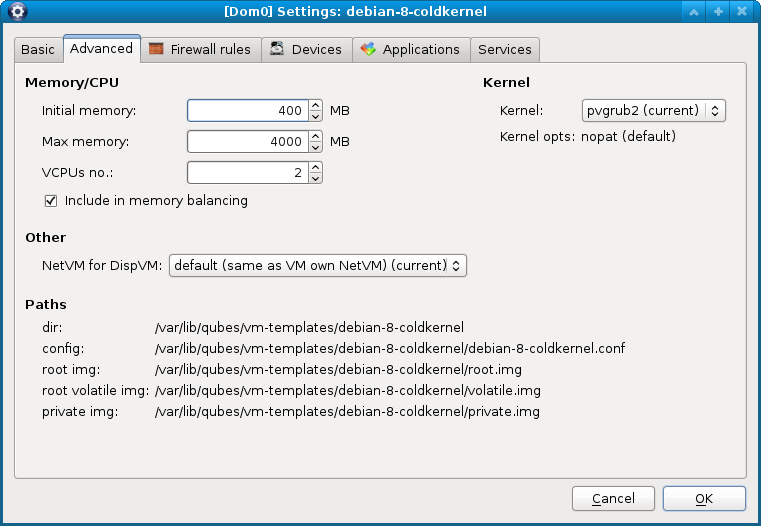Shade the window using title bar arrow
The image size is (761, 526).
click(694, 12)
